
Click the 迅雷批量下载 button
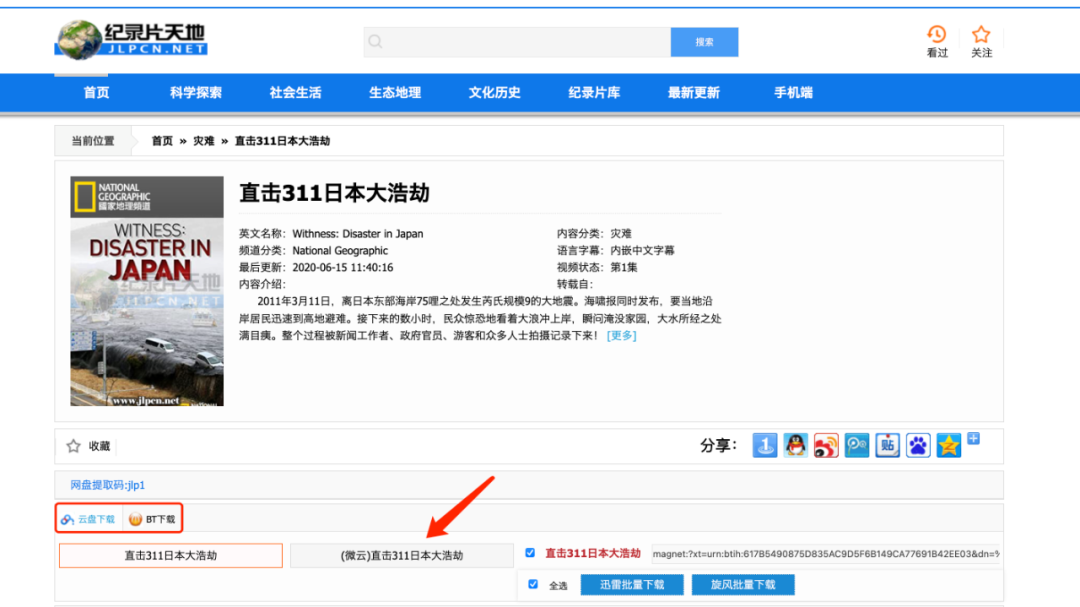631,584
